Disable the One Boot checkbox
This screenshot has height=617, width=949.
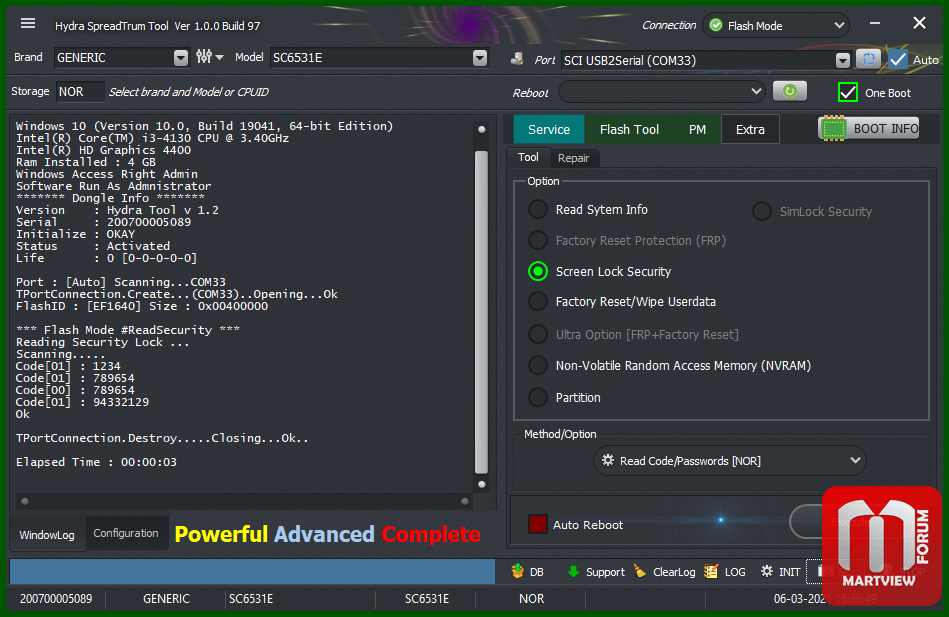848,92
